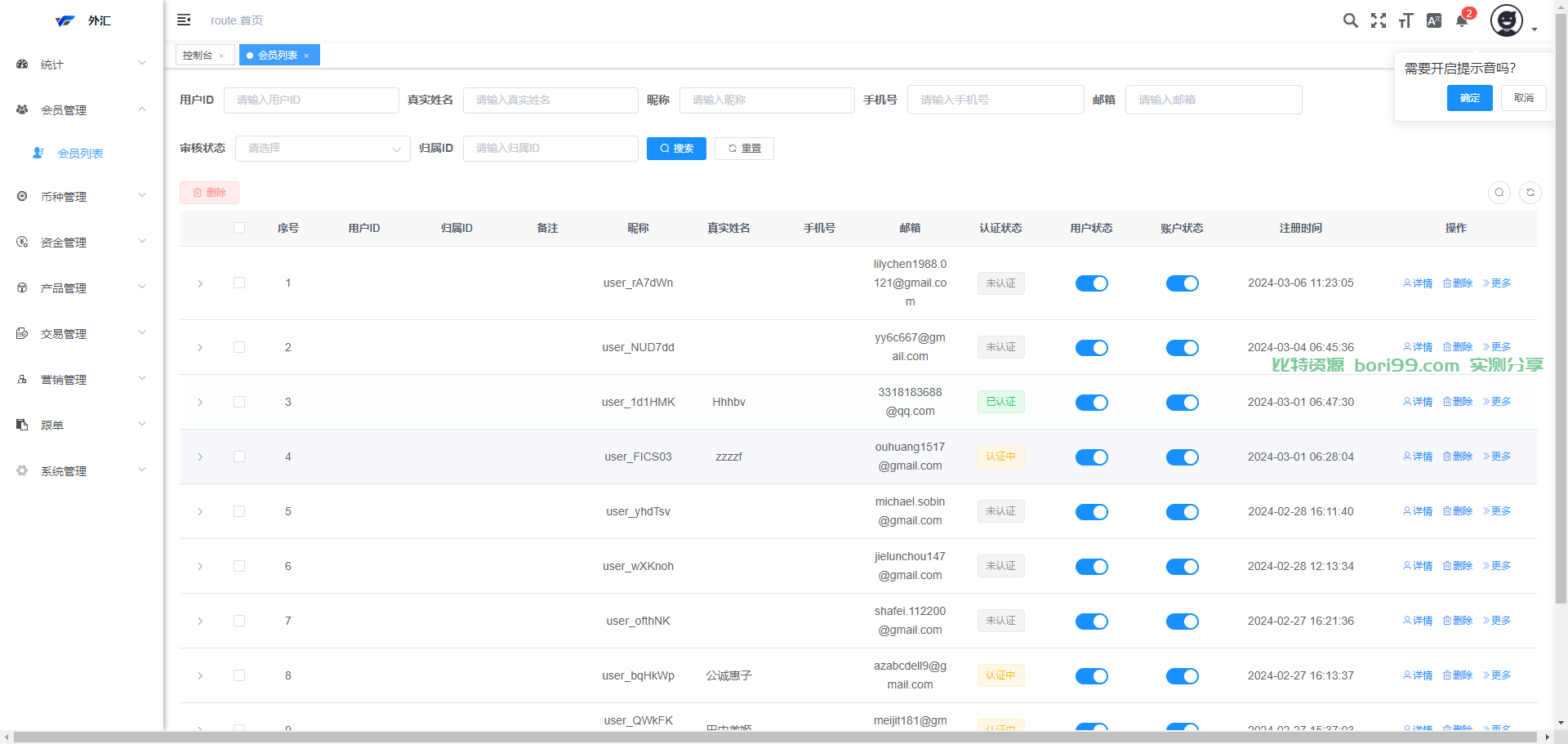Close the 会员列表 tab

306,56
